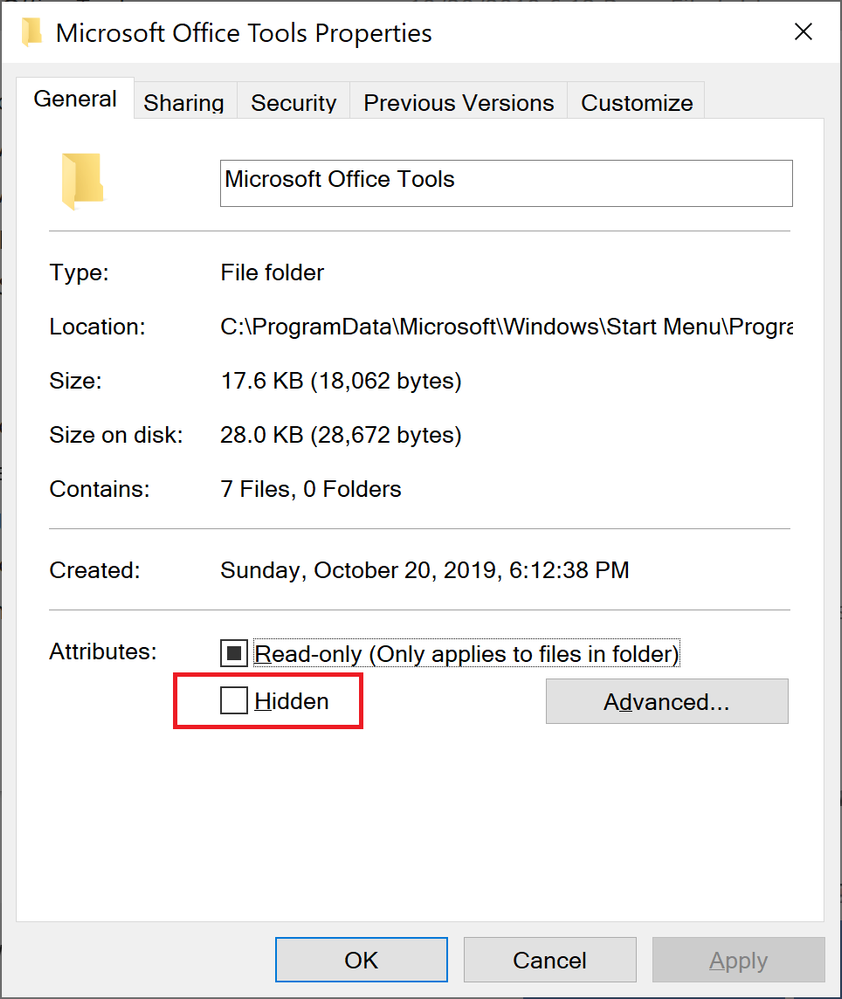This screenshot has width=842, height=999.
Task: Open the Customize tab
Action: (x=636, y=103)
